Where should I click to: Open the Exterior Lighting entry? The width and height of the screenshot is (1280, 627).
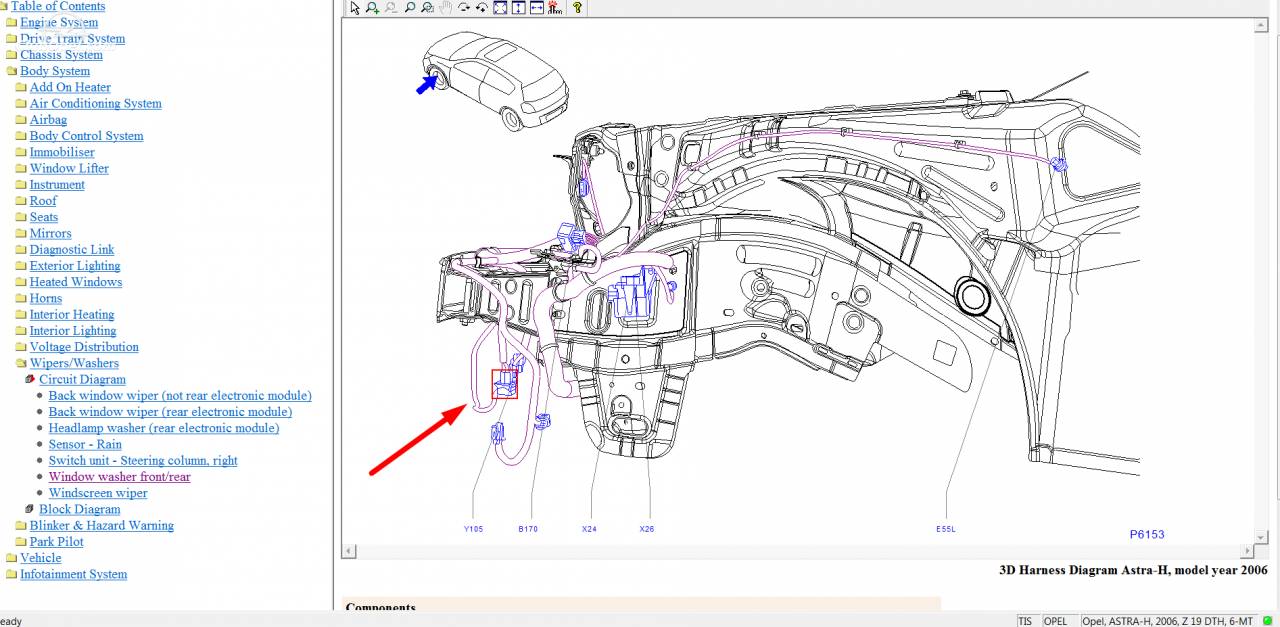click(x=75, y=266)
